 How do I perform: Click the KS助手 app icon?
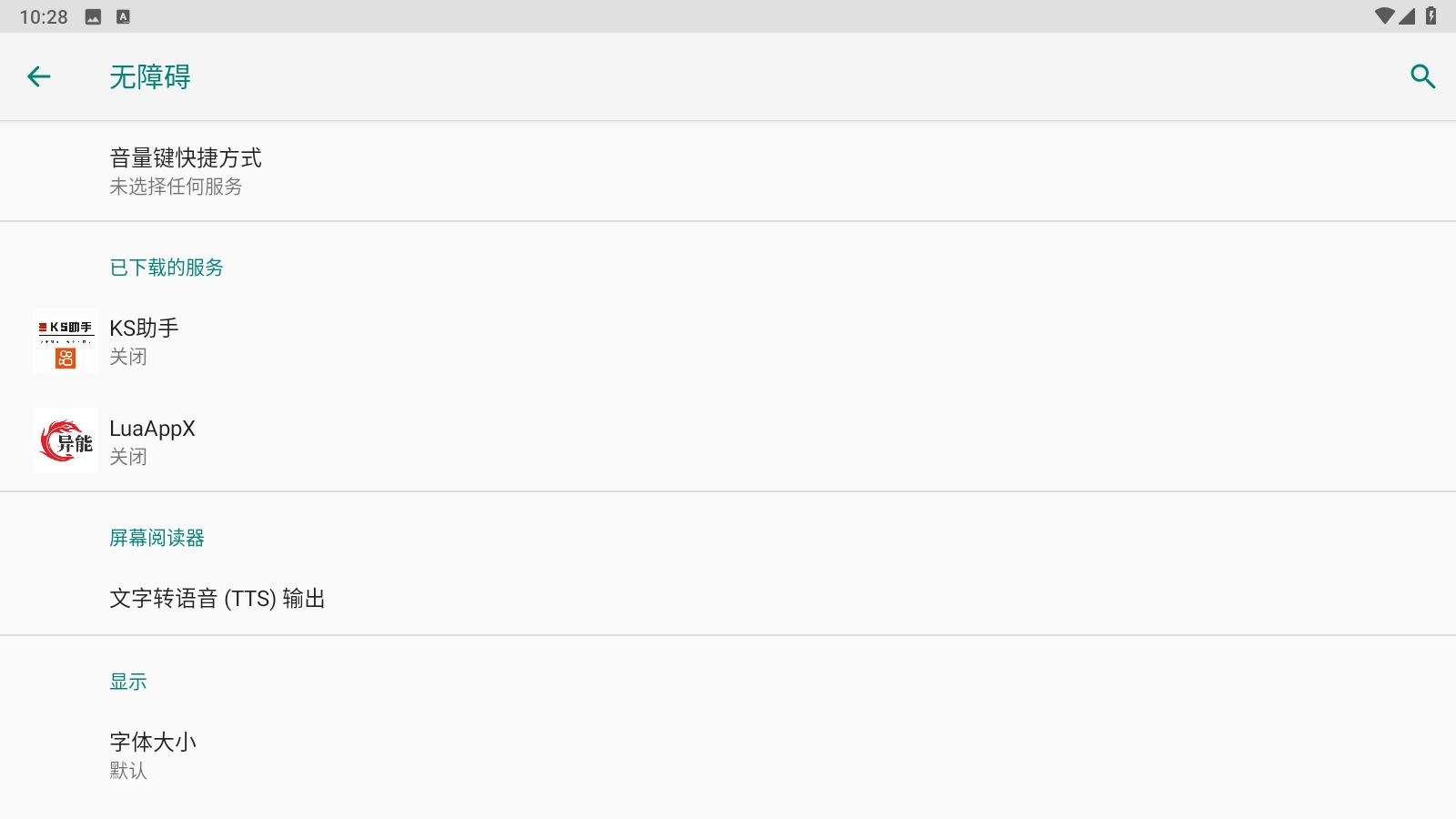click(x=66, y=341)
